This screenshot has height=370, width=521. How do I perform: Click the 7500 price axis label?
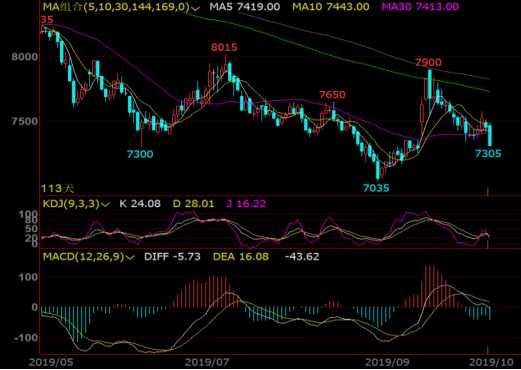(x=25, y=121)
